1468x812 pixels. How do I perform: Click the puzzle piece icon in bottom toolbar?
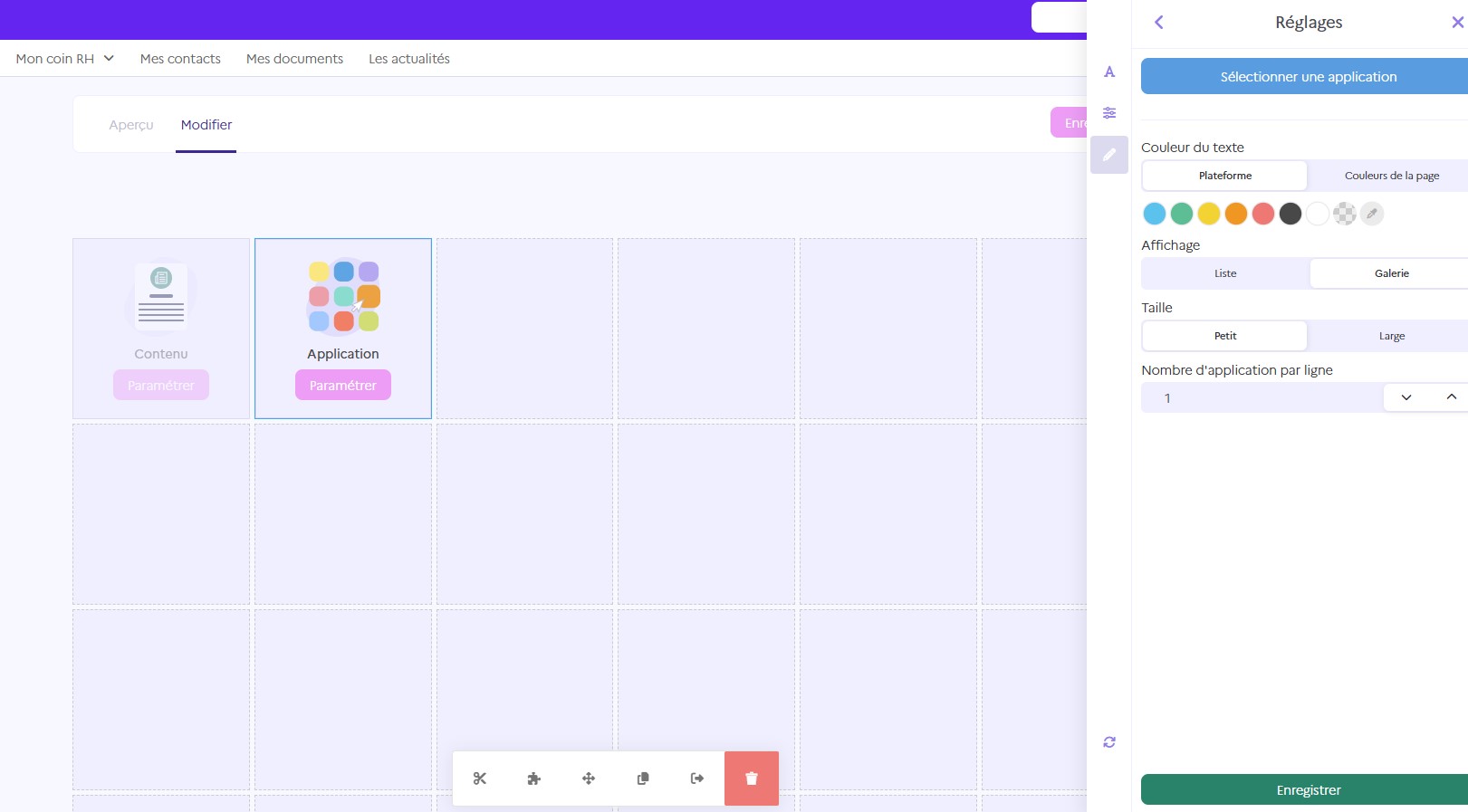[534, 779]
